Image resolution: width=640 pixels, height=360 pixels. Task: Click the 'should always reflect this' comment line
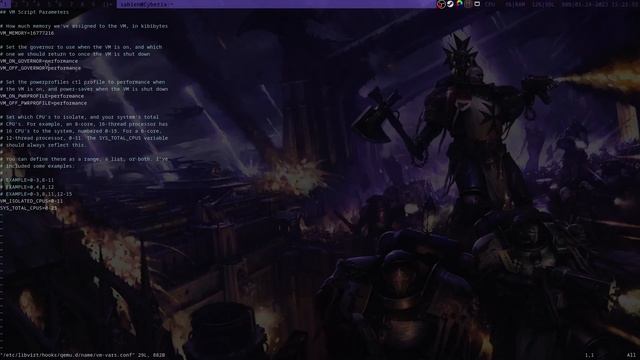43,145
